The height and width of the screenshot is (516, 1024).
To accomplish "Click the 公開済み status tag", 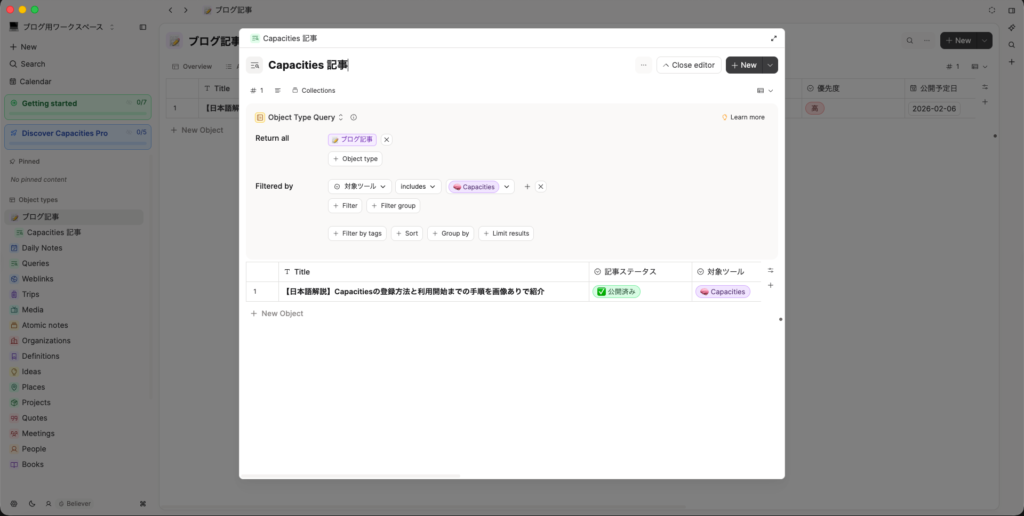I will coord(616,292).
